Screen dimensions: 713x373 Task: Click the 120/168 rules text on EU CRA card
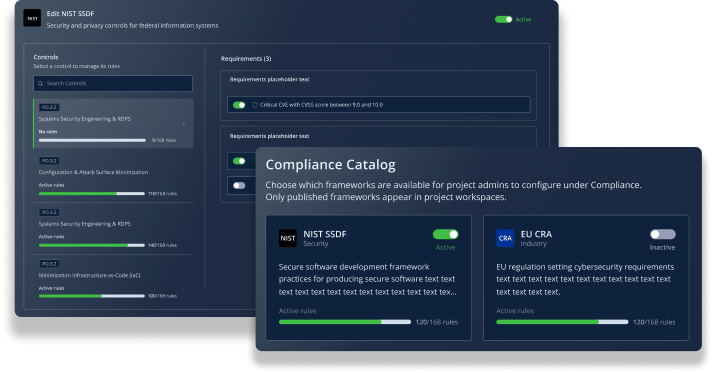(654, 322)
